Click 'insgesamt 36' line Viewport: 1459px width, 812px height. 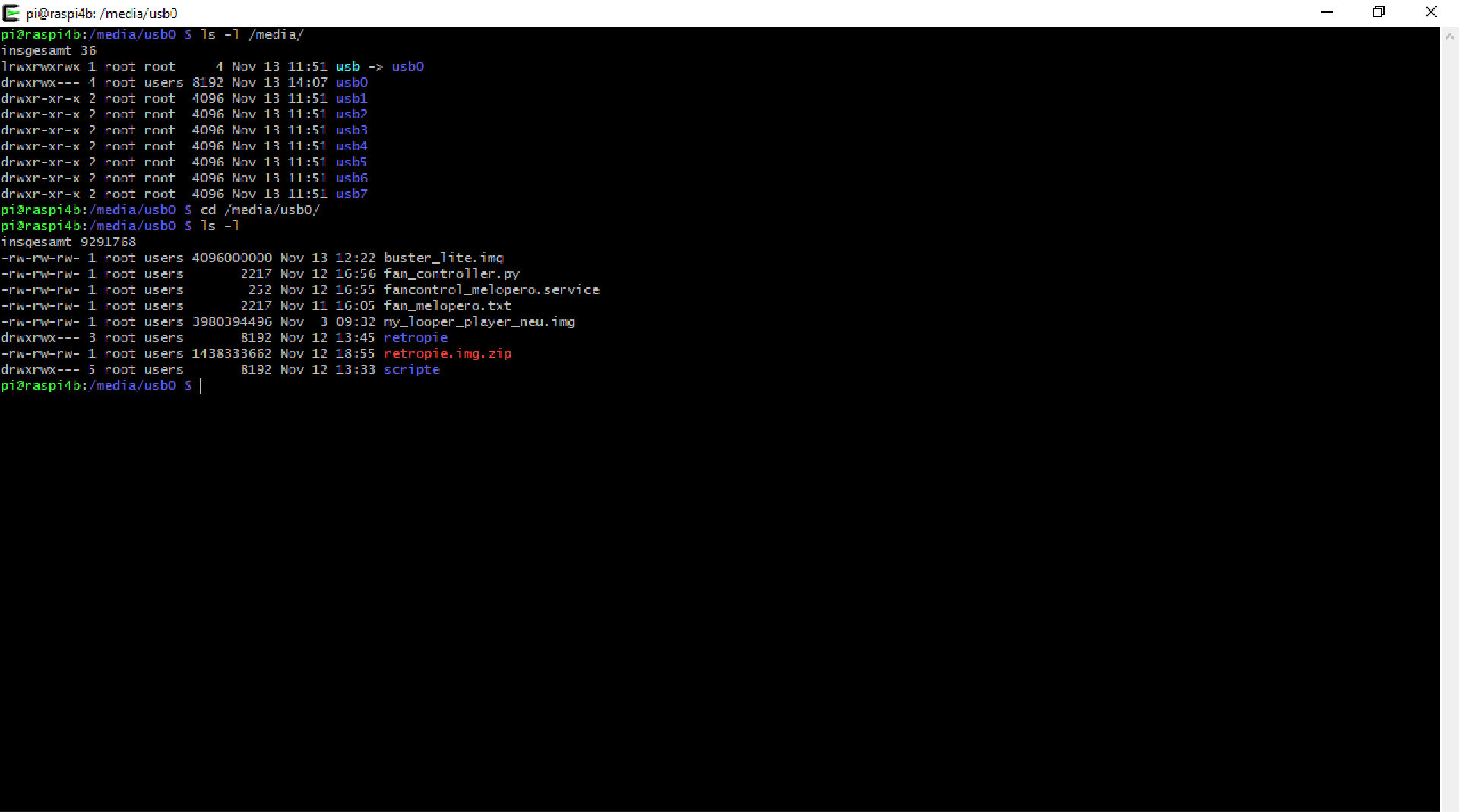49,51
